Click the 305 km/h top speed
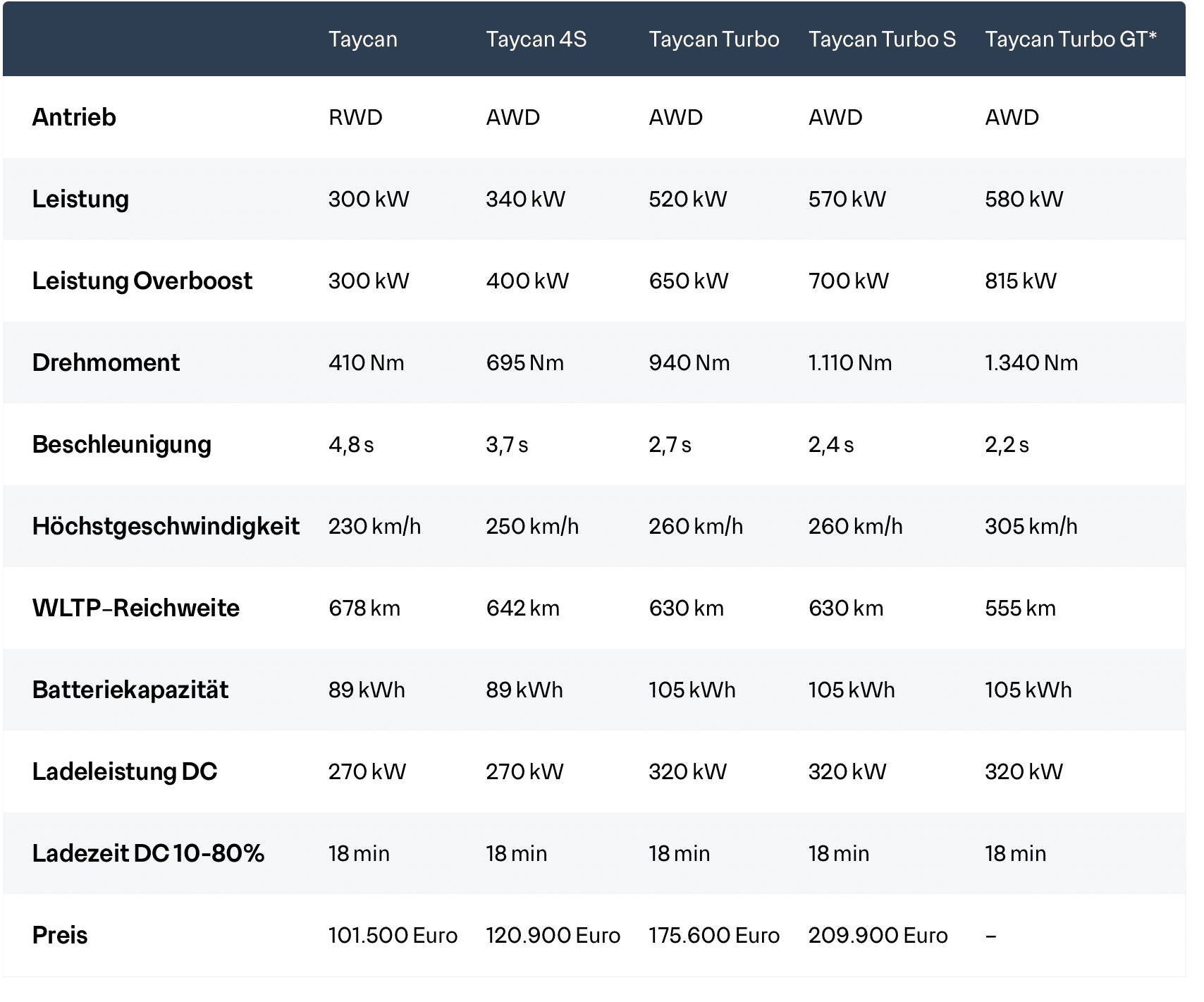This screenshot has height=1002, width=1204. pyautogui.click(x=1031, y=526)
